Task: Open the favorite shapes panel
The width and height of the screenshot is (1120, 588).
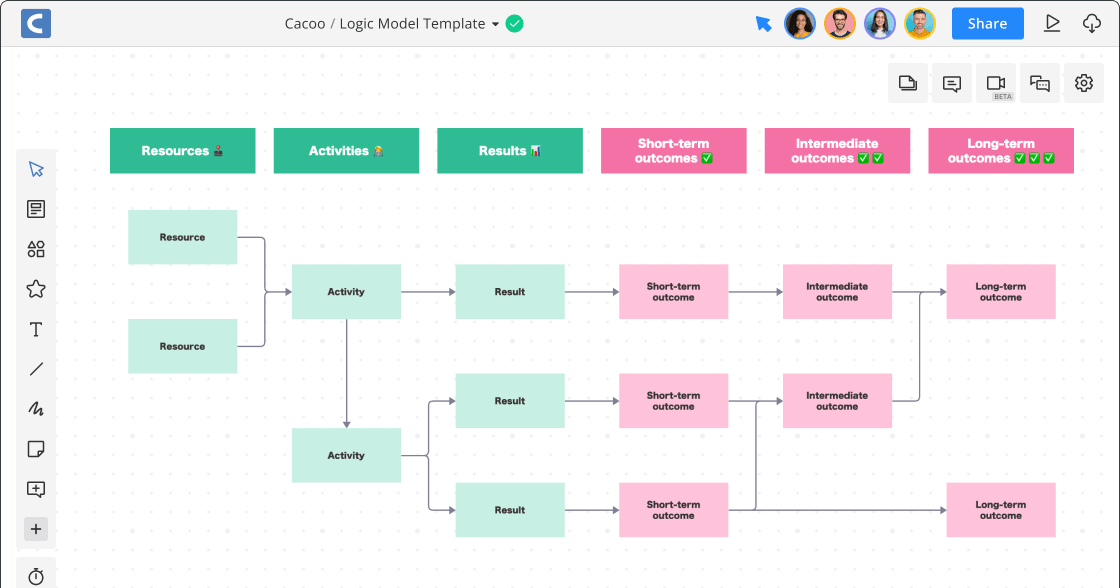Action: coord(36,289)
